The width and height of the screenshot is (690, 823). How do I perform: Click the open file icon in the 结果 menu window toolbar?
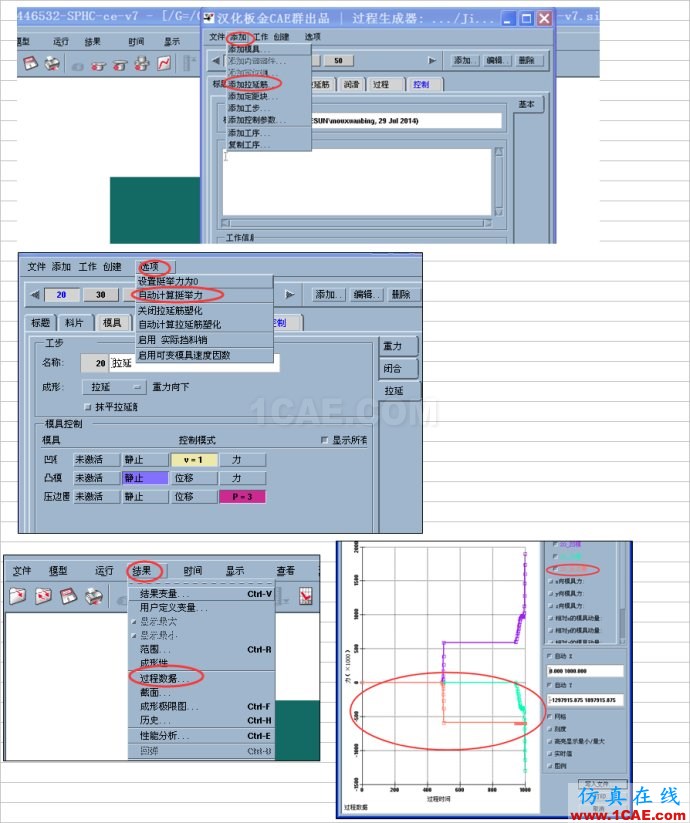point(18,596)
